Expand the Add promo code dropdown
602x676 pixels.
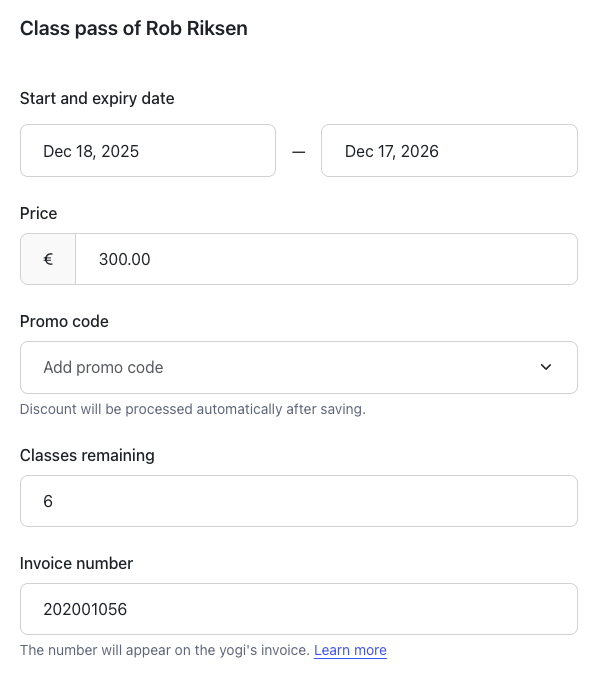coord(299,367)
